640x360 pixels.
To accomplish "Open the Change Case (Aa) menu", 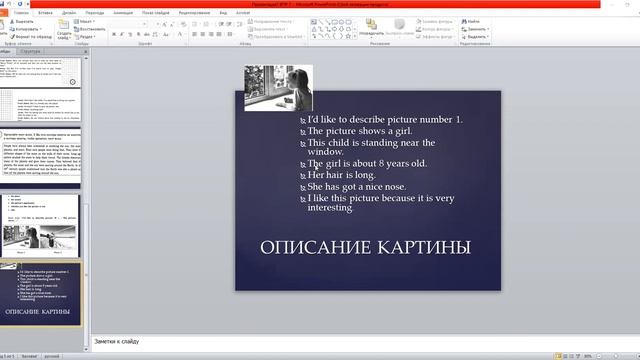I will click(x=166, y=35).
